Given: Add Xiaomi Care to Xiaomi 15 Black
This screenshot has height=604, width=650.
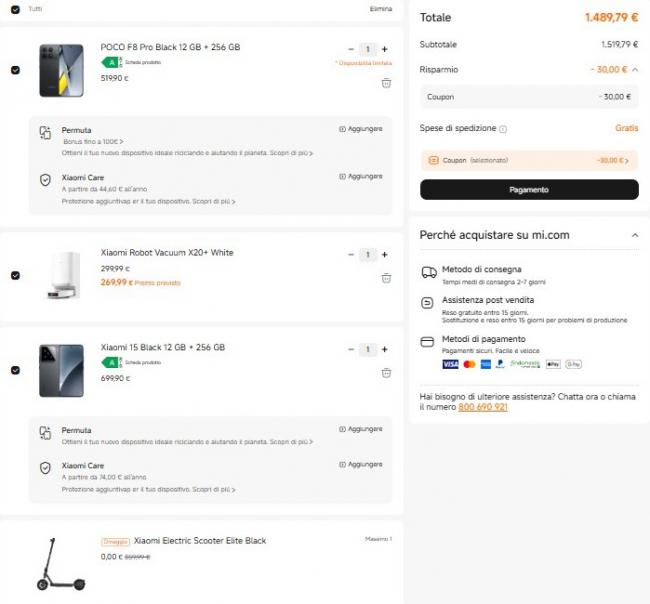Looking at the screenshot, I should (360, 464).
